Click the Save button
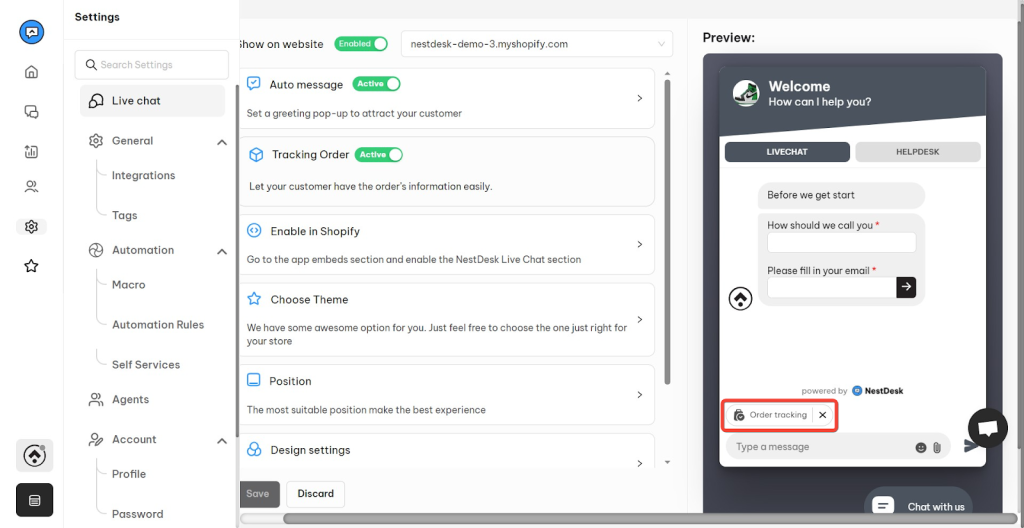The image size is (1024, 528). point(260,494)
